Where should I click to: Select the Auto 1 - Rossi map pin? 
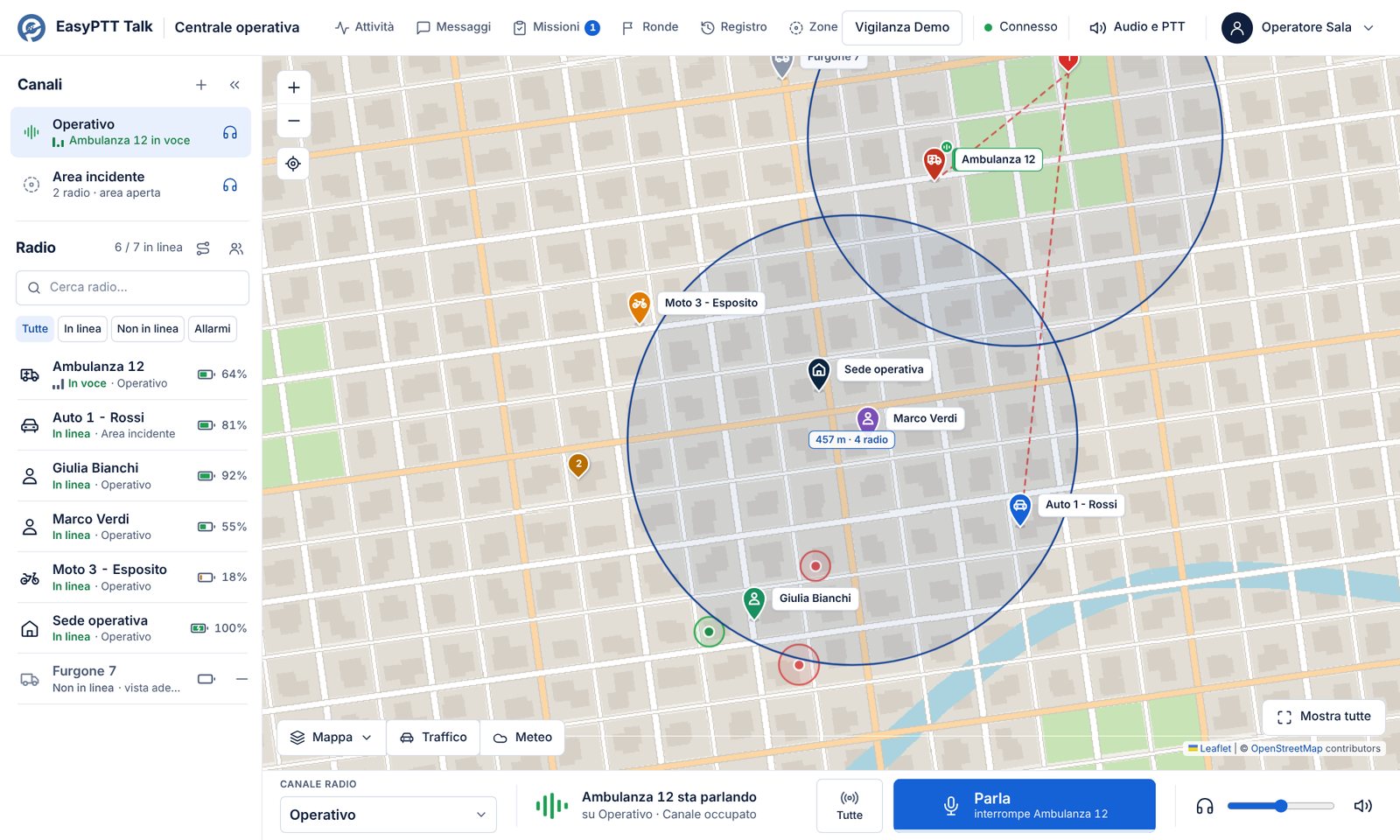click(x=1020, y=508)
